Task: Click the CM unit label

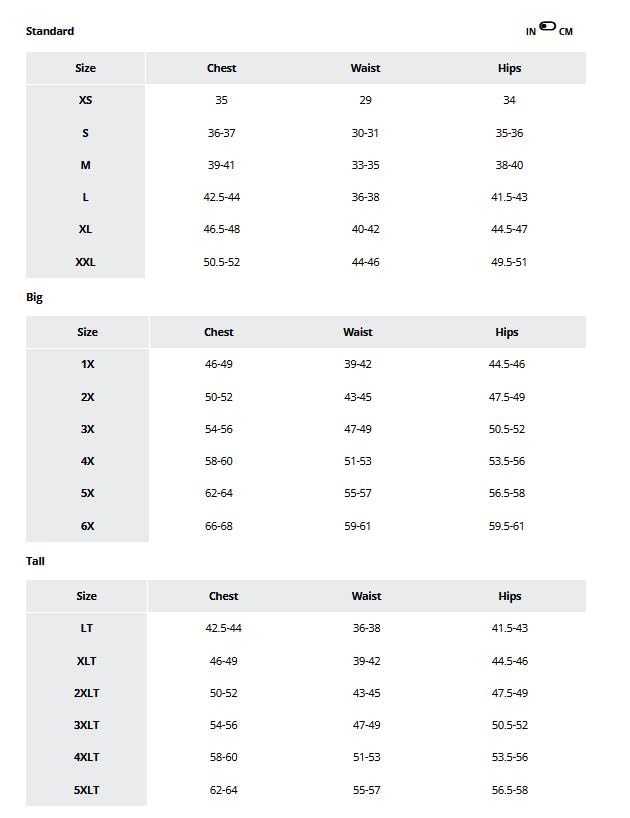Action: 566,32
